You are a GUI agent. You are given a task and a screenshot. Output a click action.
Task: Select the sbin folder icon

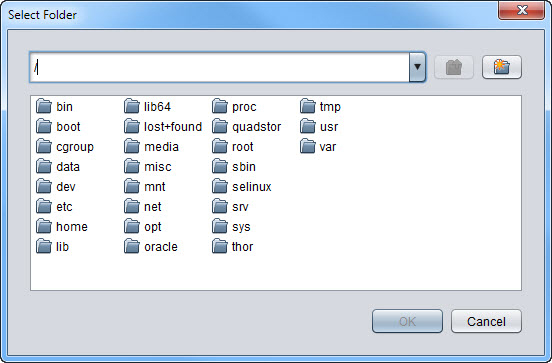pos(220,166)
